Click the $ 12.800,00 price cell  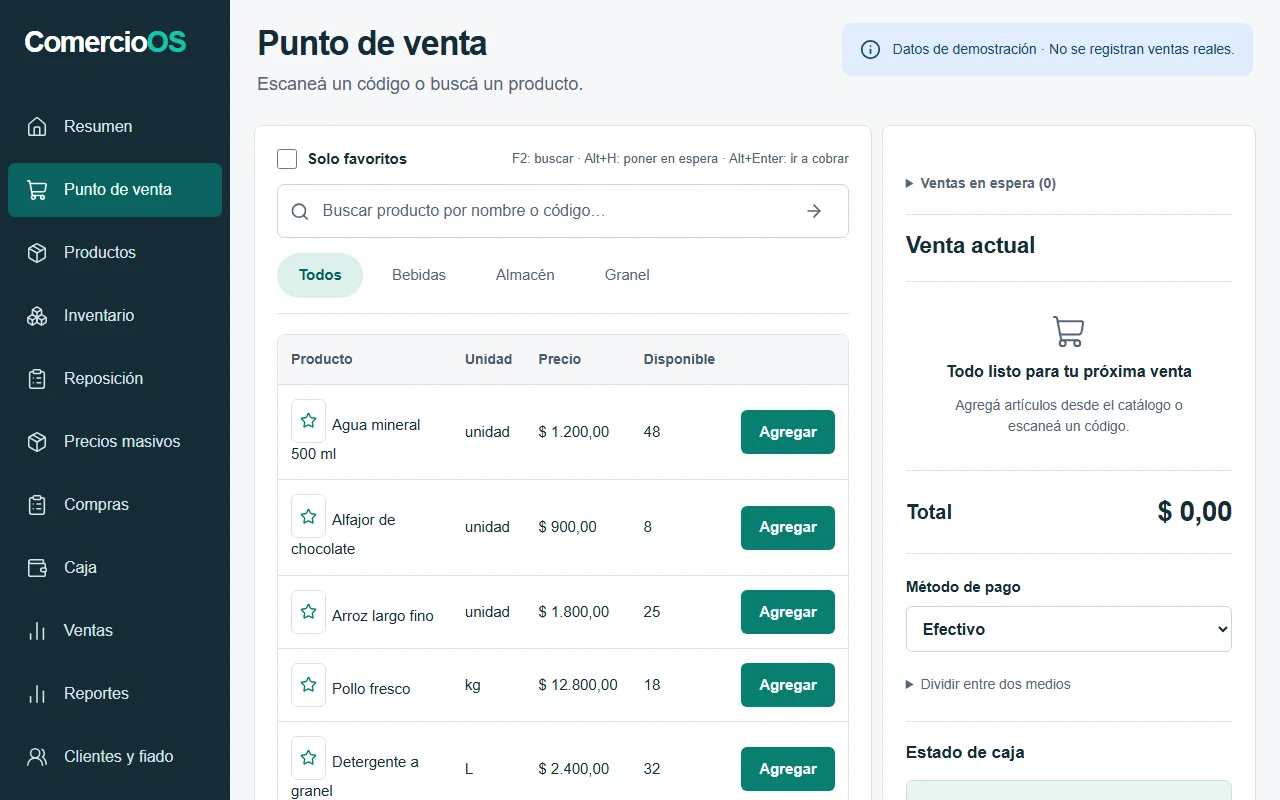pos(578,685)
